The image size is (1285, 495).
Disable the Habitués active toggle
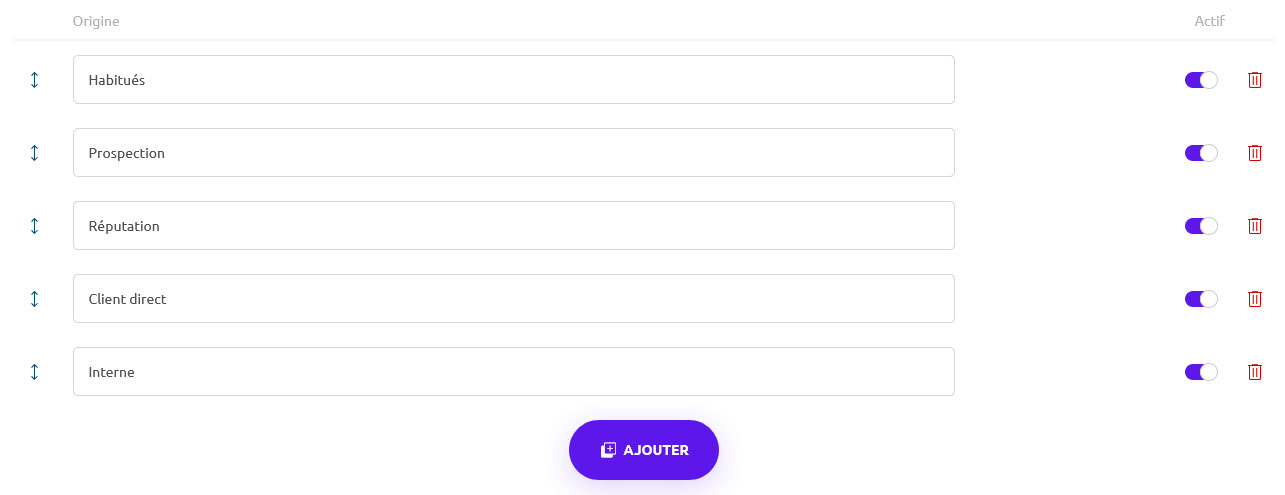tap(1201, 80)
